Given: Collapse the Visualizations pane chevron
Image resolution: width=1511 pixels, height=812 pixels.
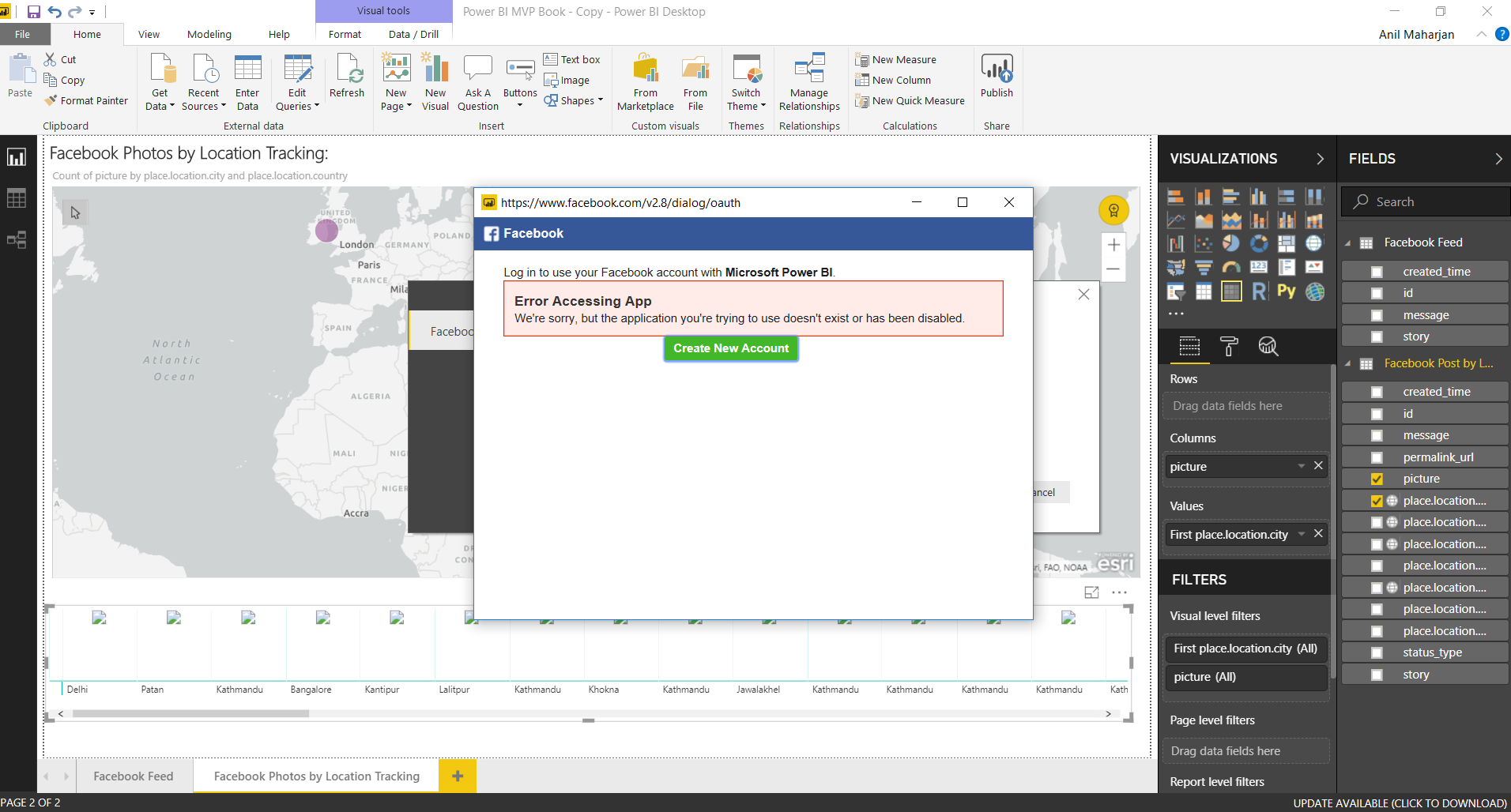Looking at the screenshot, I should pyautogui.click(x=1320, y=159).
